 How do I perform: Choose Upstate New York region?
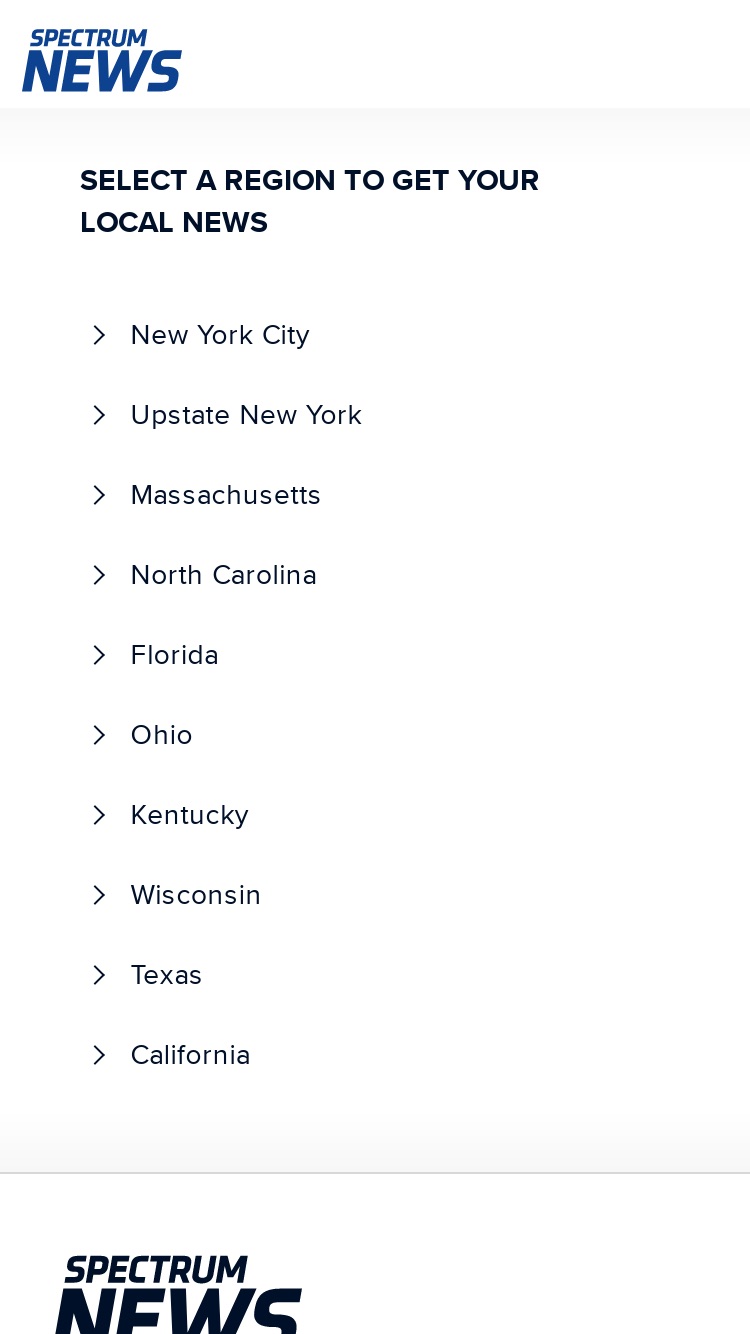click(246, 415)
